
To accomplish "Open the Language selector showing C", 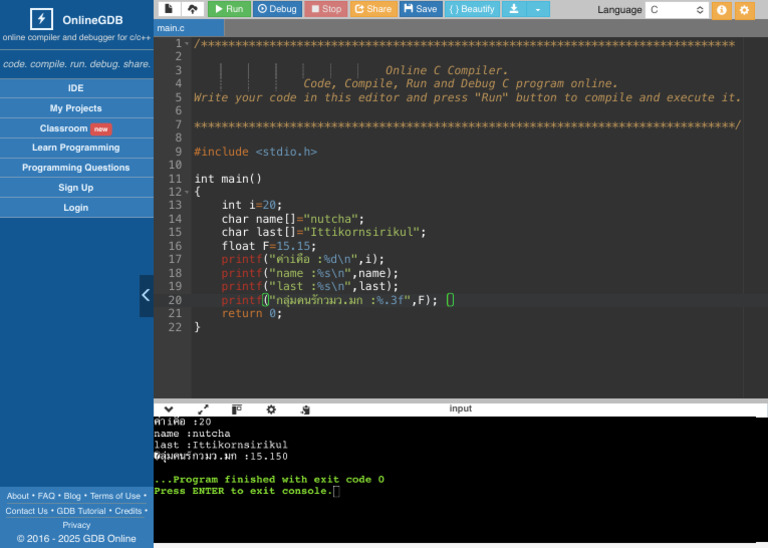I will coord(676,9).
